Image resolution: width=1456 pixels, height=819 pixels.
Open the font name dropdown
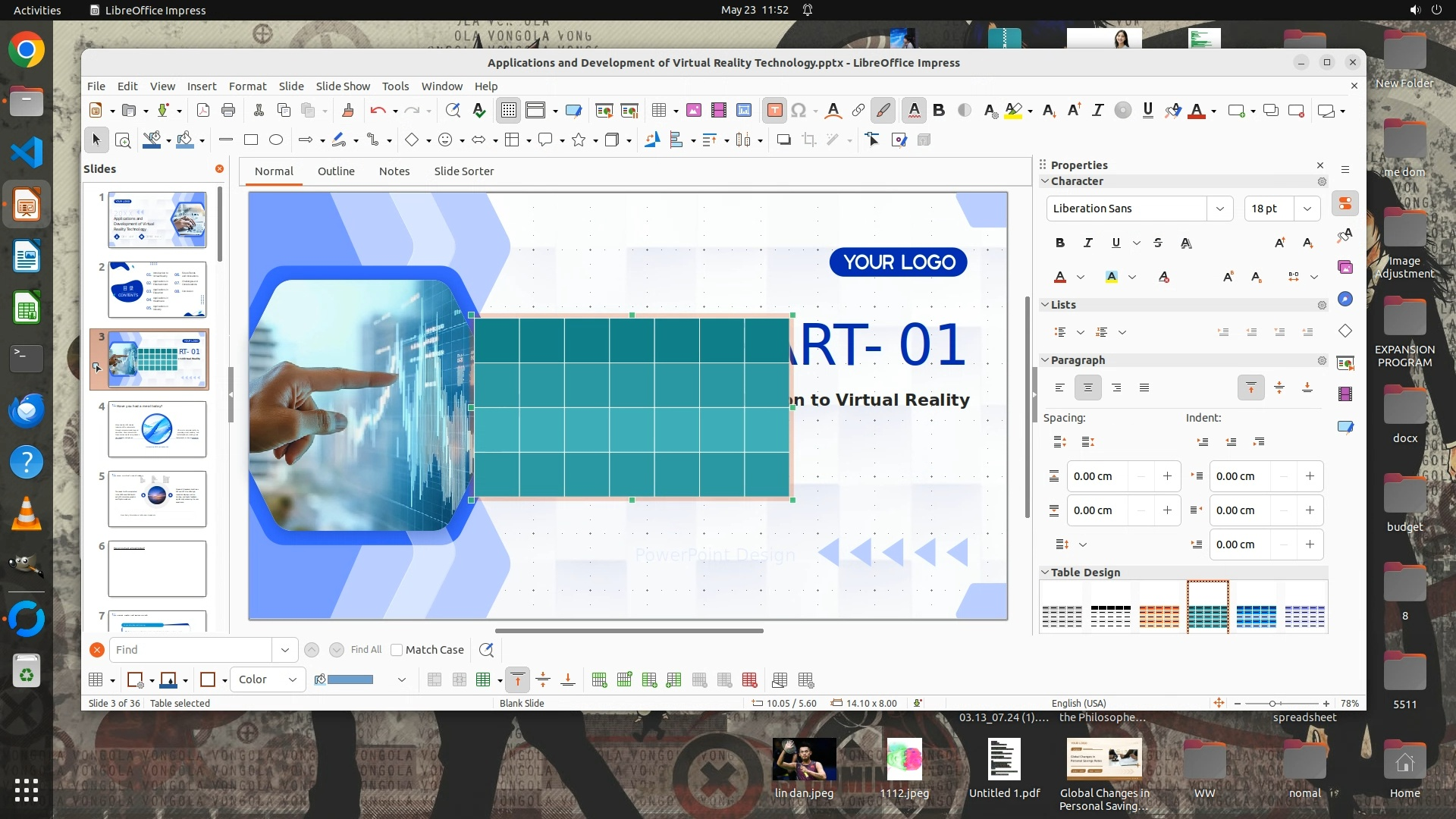tap(1219, 209)
